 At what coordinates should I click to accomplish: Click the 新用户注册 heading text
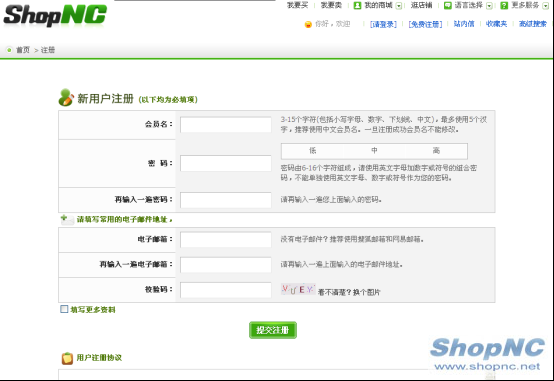(105, 99)
